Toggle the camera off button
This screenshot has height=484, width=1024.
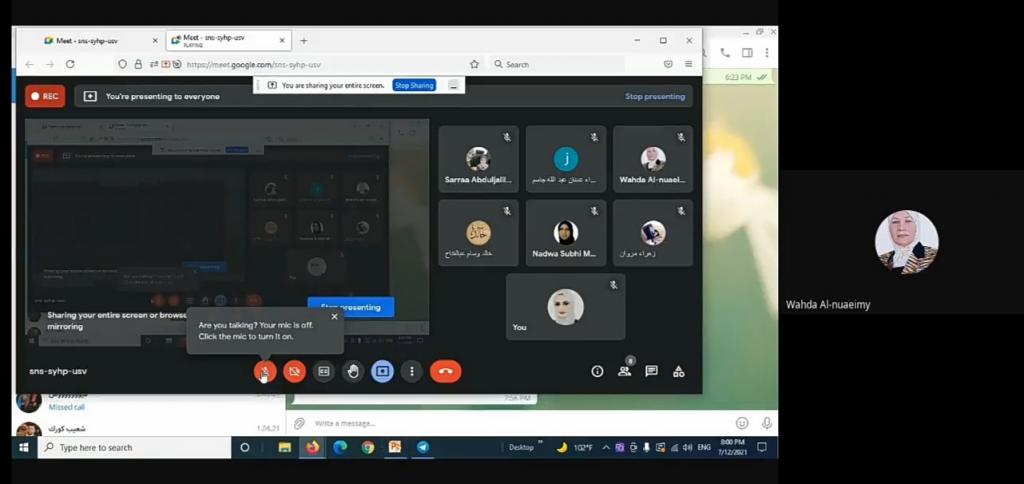tap(294, 371)
